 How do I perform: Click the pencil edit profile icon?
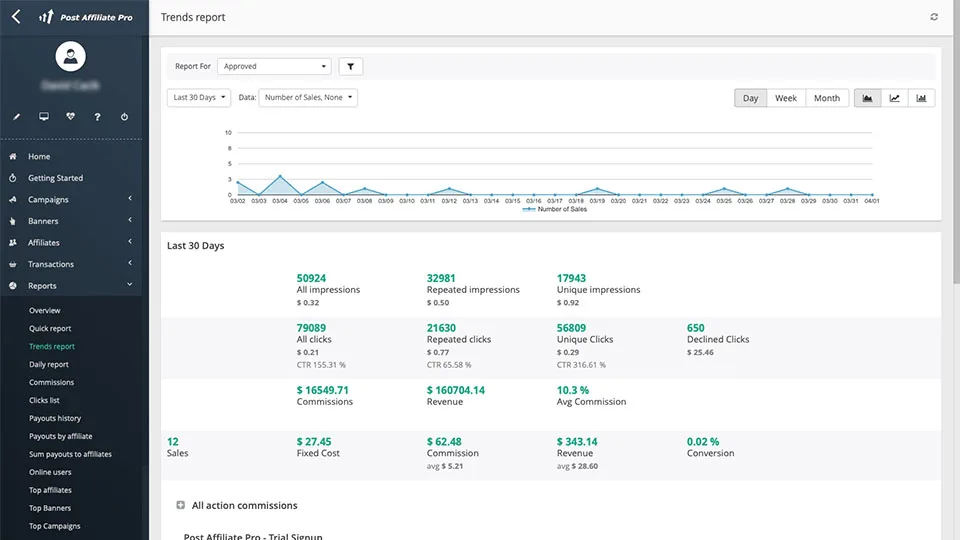[16, 117]
